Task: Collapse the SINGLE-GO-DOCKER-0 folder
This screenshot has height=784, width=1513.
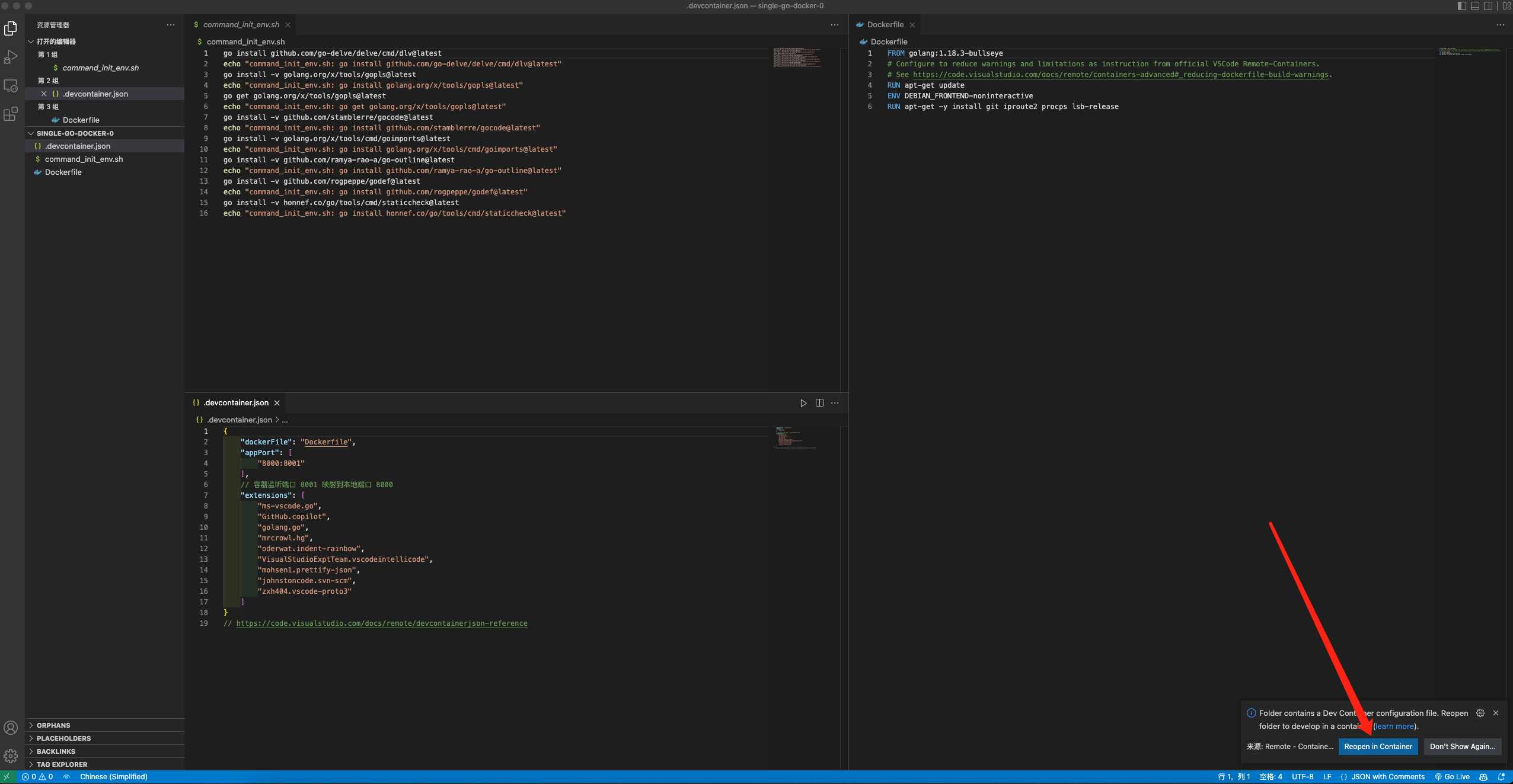Action: point(75,133)
